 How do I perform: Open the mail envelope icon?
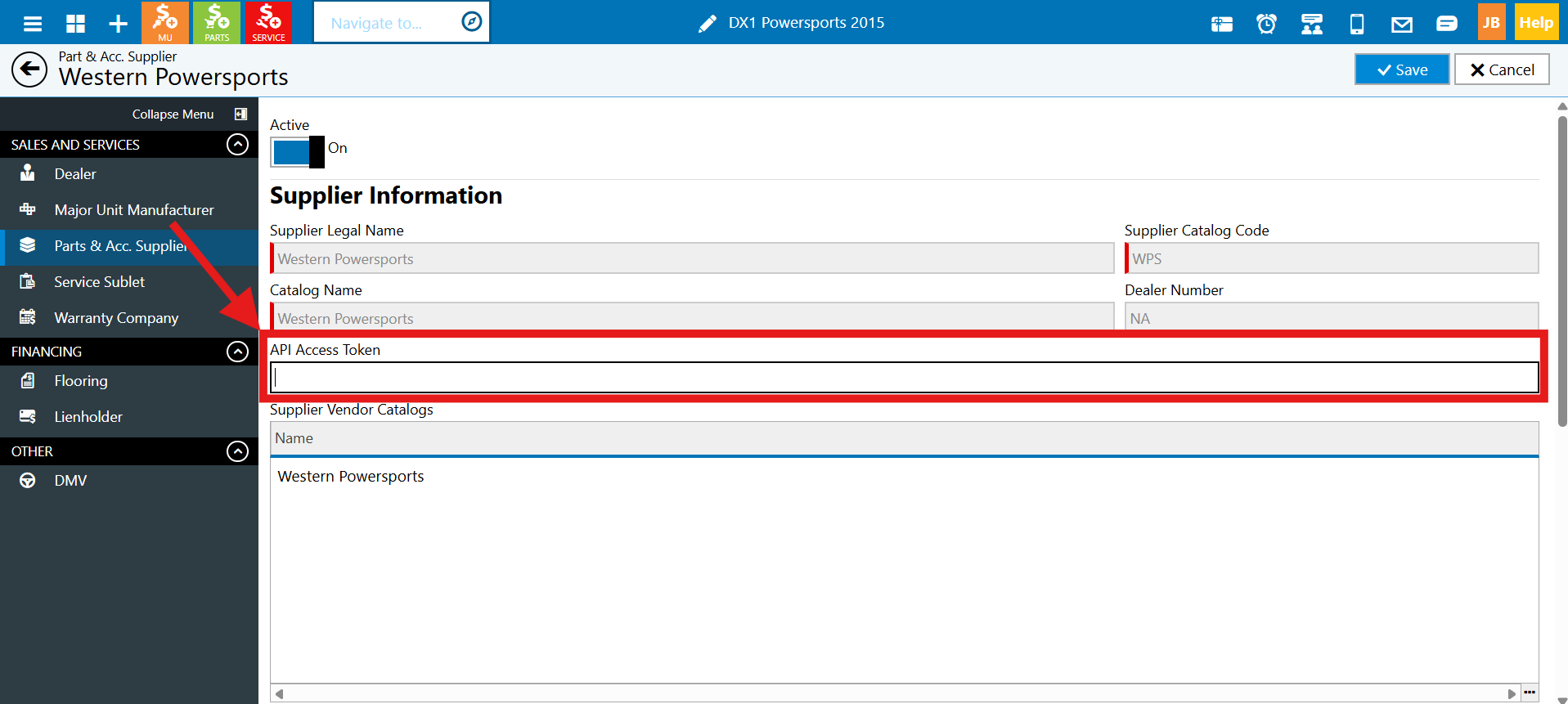[x=1402, y=25]
